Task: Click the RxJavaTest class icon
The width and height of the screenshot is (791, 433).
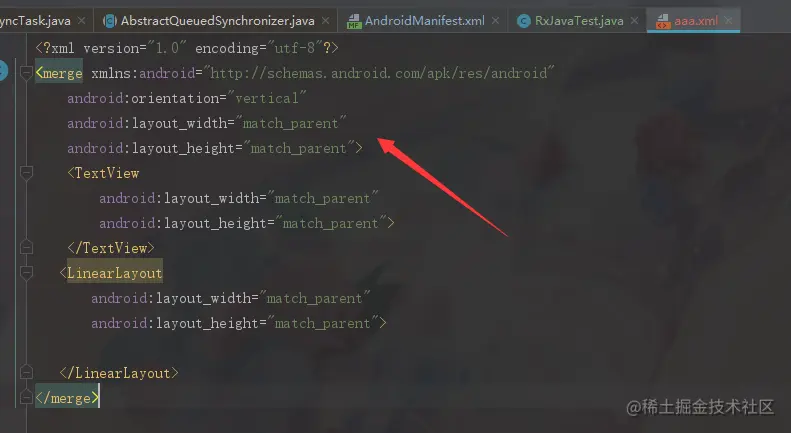Action: click(x=524, y=21)
